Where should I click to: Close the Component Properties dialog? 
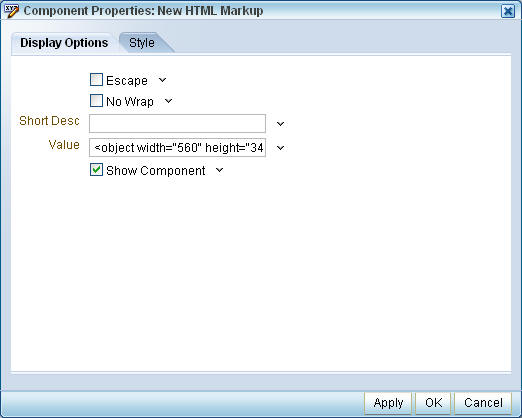coord(508,11)
